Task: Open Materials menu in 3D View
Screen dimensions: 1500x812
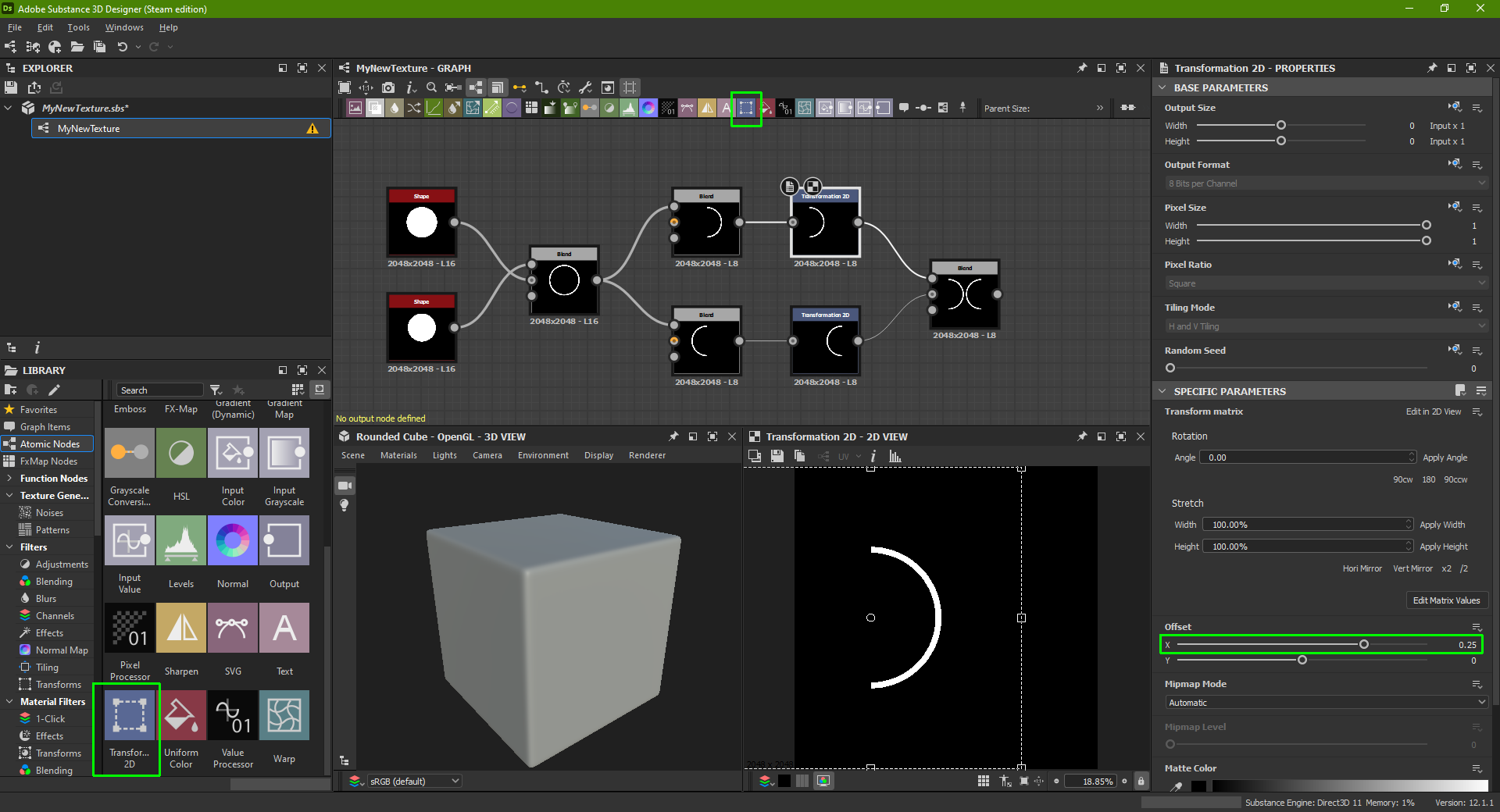Action: click(398, 455)
